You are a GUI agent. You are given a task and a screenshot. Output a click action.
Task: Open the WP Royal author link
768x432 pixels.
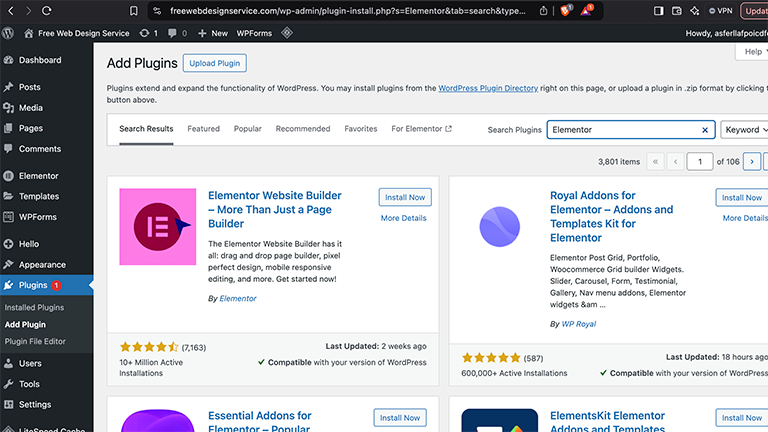(x=578, y=324)
